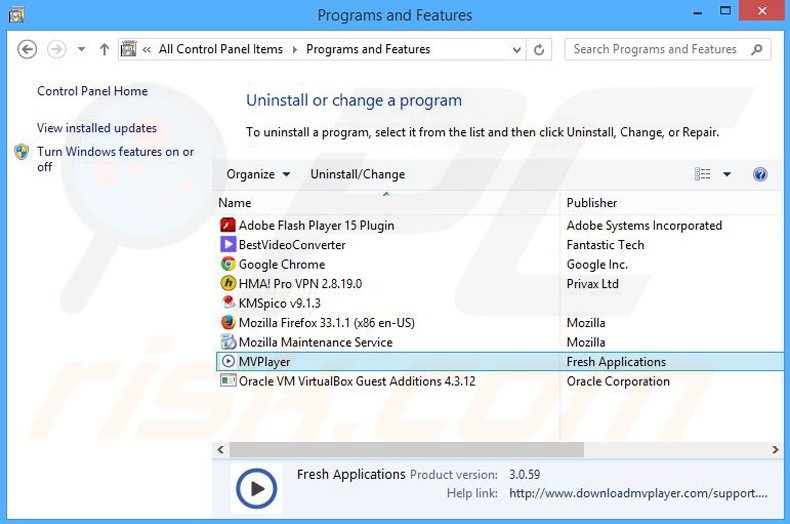
Task: Select Google Chrome program name
Action: (x=282, y=265)
